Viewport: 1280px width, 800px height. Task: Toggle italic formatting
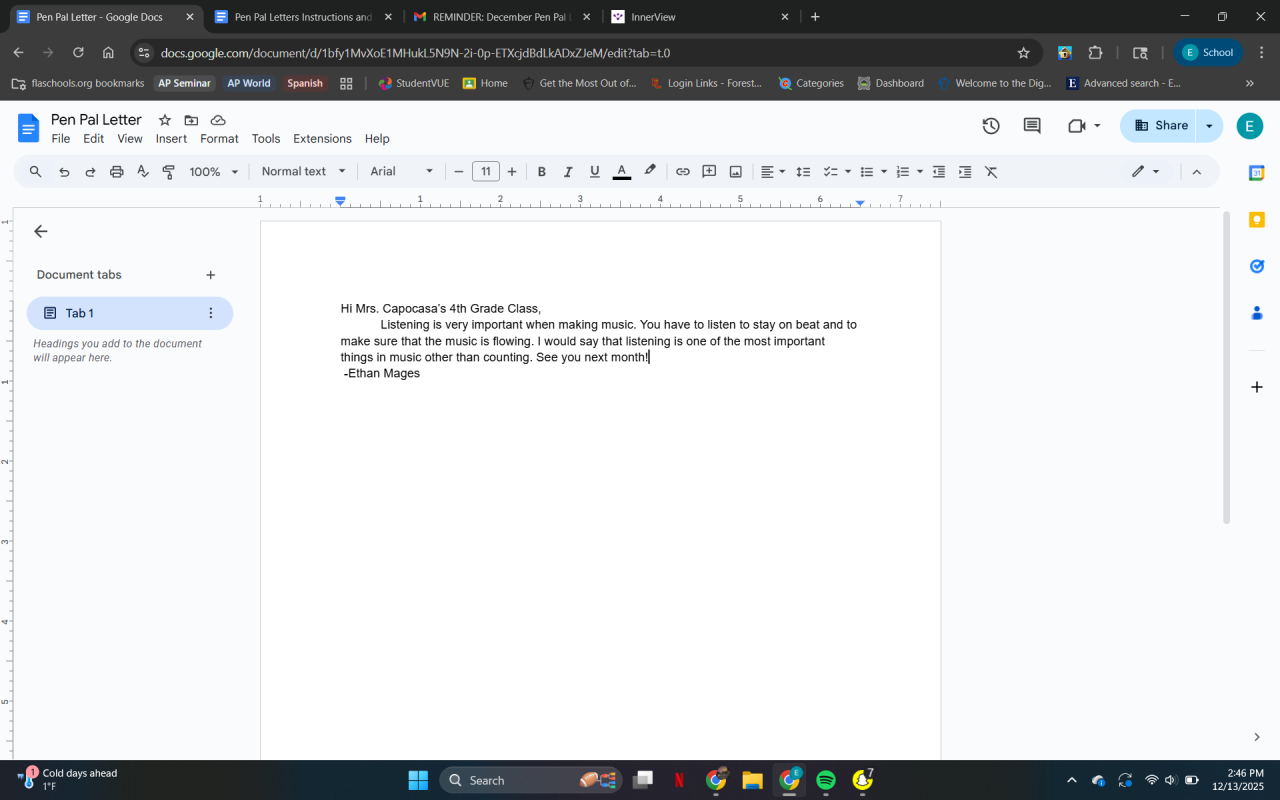point(568,172)
